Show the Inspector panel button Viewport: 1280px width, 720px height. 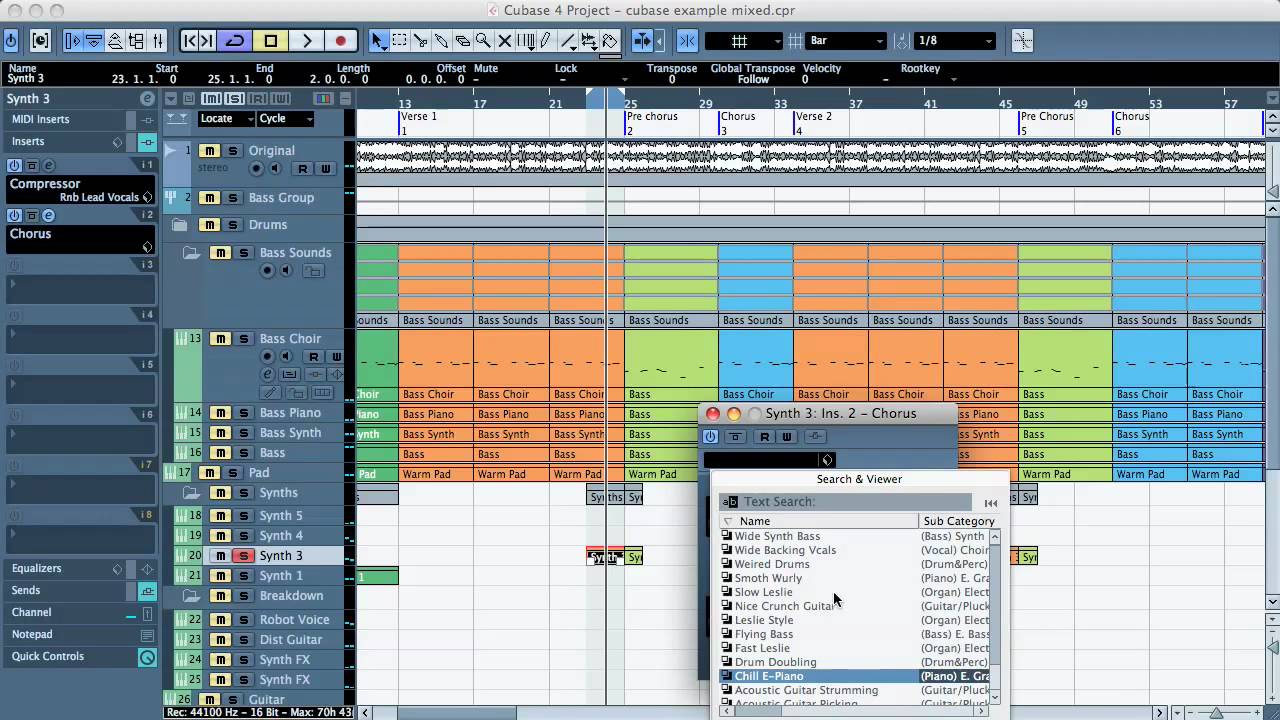[72, 41]
